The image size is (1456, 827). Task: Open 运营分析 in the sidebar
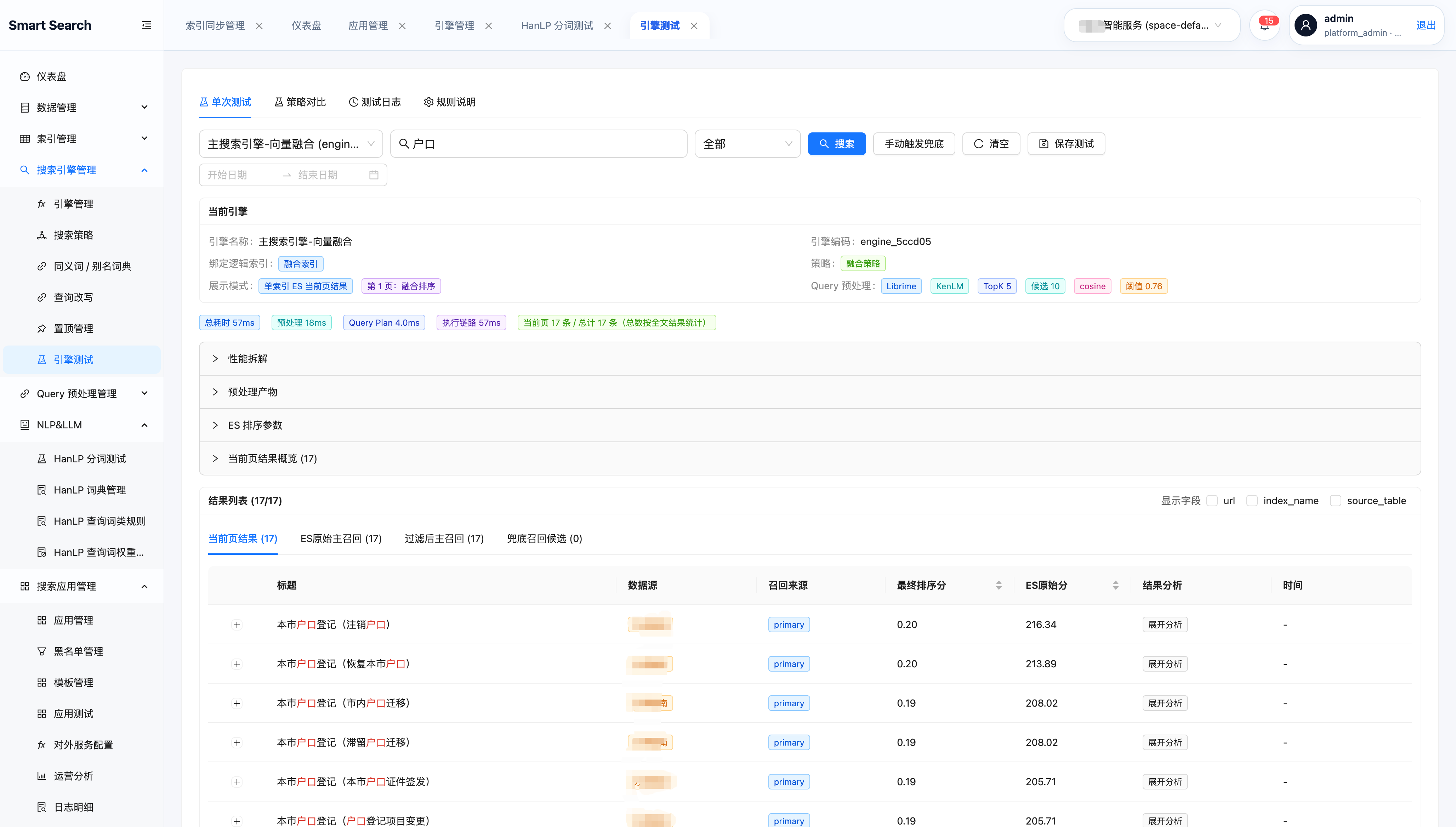[x=82, y=776]
